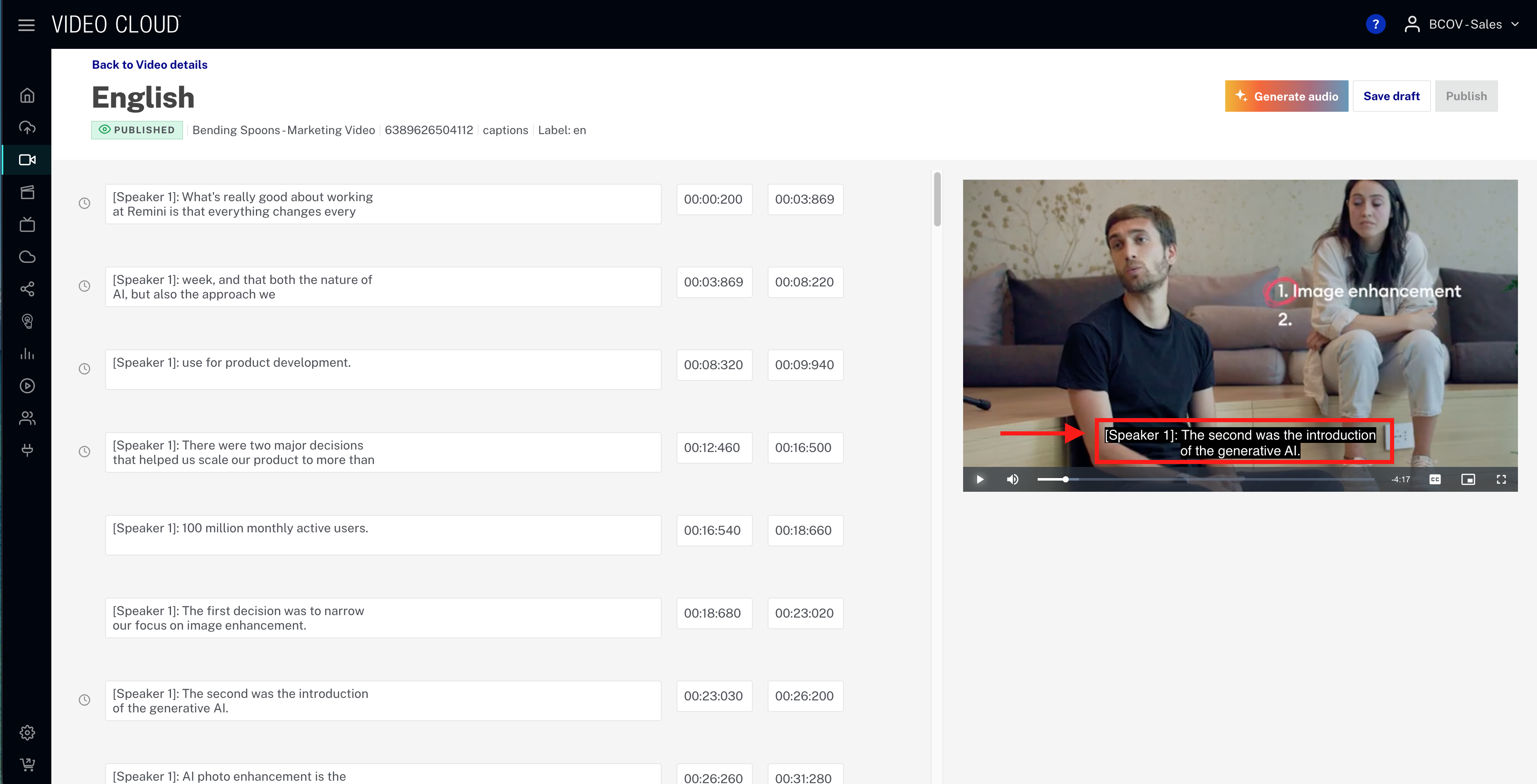The height and width of the screenshot is (784, 1537).
Task: Open the cloud services sidebar icon
Action: click(27, 257)
